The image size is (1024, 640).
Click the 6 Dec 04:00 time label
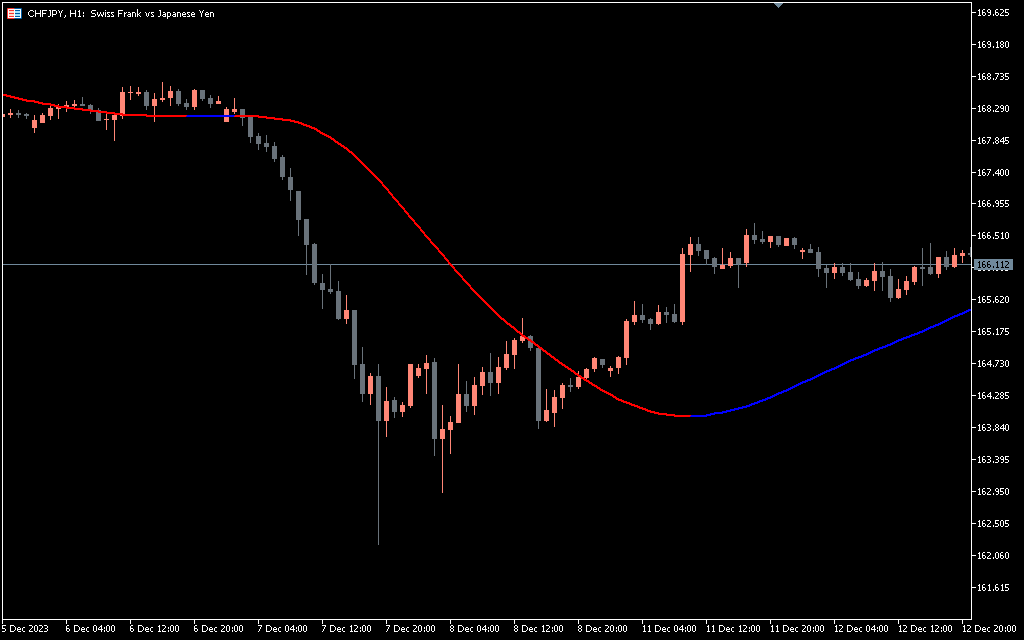[x=91, y=629]
